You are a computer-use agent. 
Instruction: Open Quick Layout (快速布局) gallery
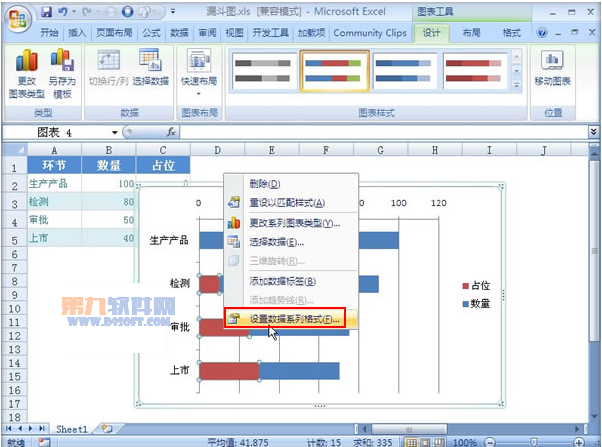[x=198, y=73]
